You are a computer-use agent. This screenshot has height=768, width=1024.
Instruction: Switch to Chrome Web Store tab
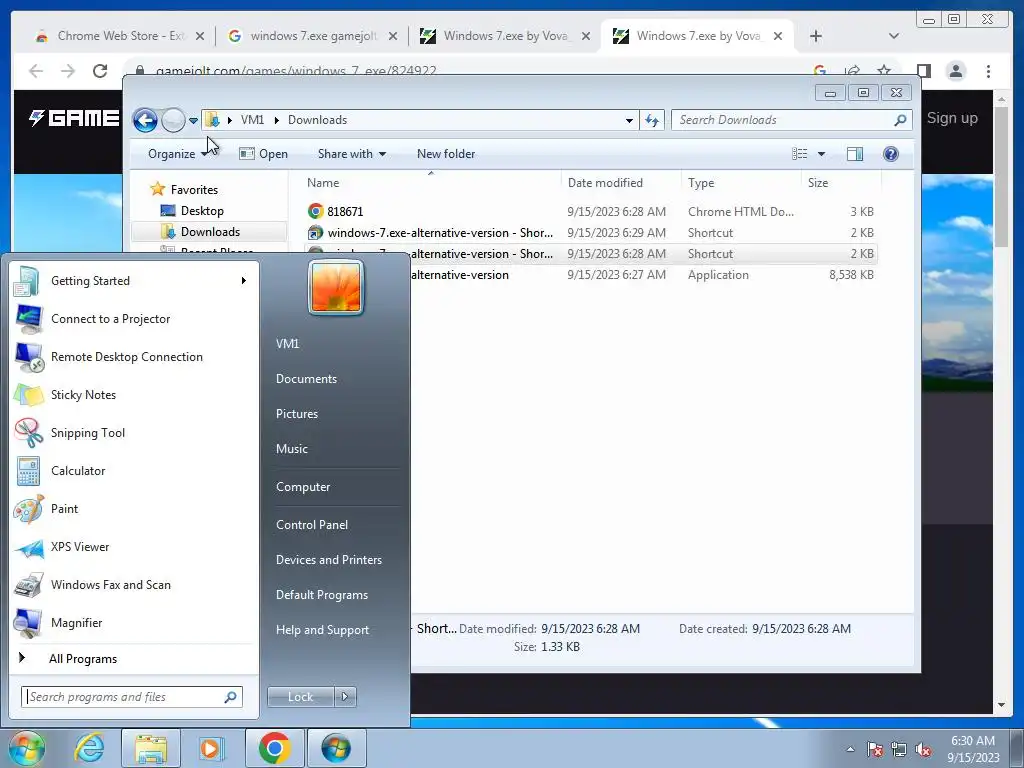pyautogui.click(x=121, y=36)
